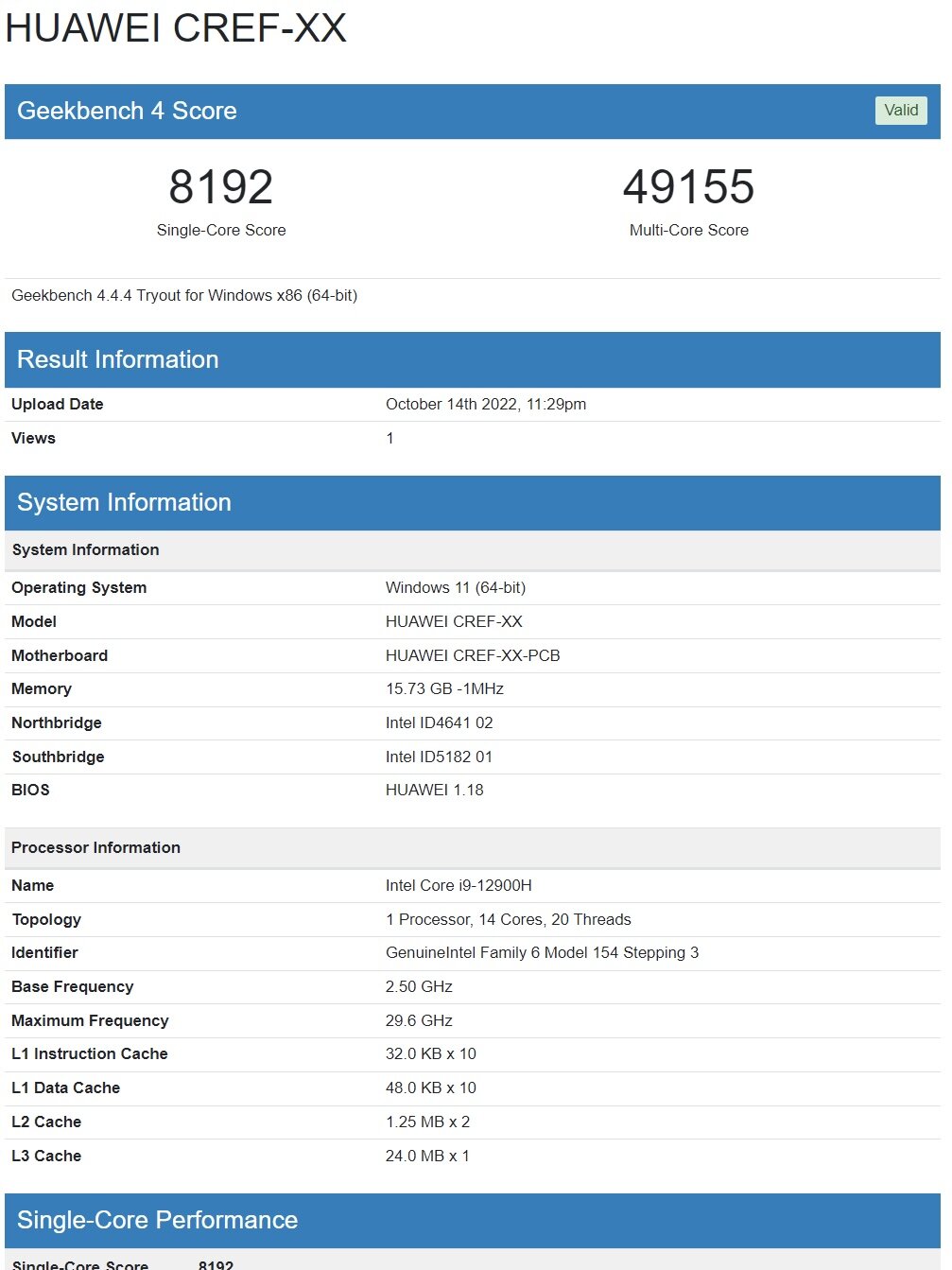Viewport: 952px width, 1270px height.
Task: Select the value 48.0 KB x 10
Action: point(431,1087)
